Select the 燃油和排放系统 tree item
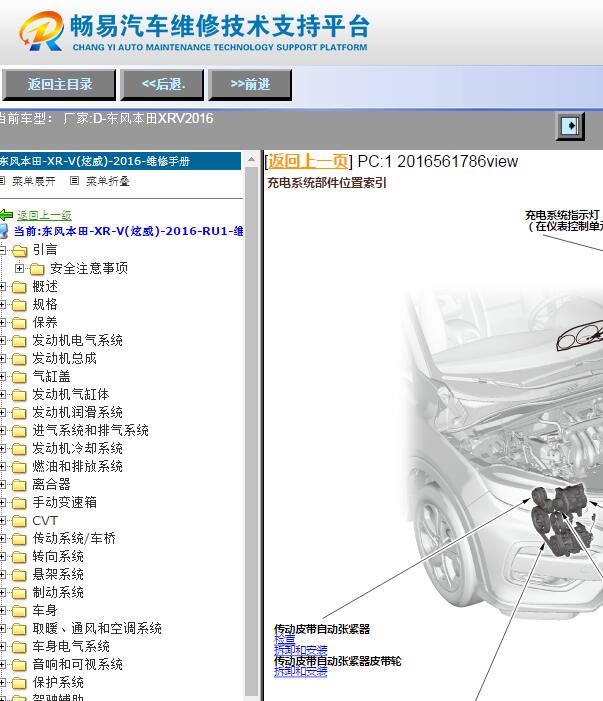This screenshot has width=603, height=701. (x=77, y=466)
